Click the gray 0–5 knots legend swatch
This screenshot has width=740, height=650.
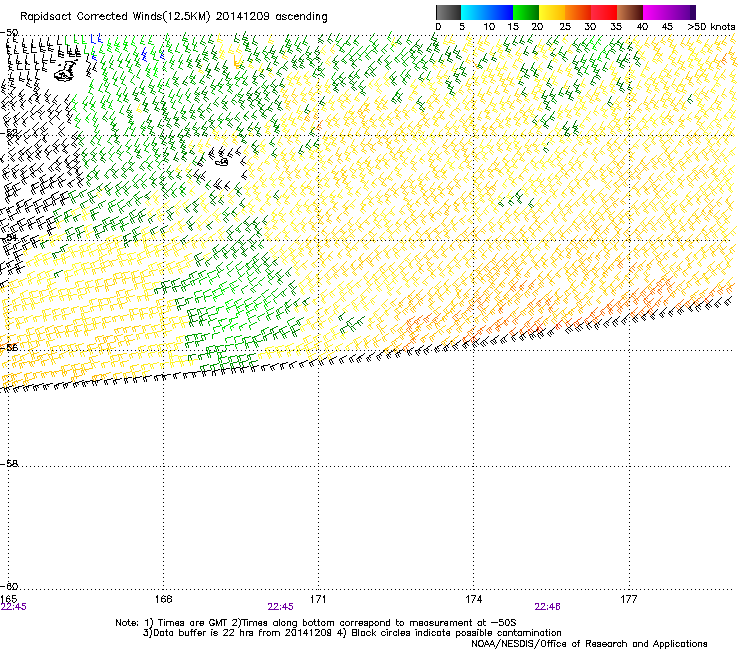[x=448, y=12]
